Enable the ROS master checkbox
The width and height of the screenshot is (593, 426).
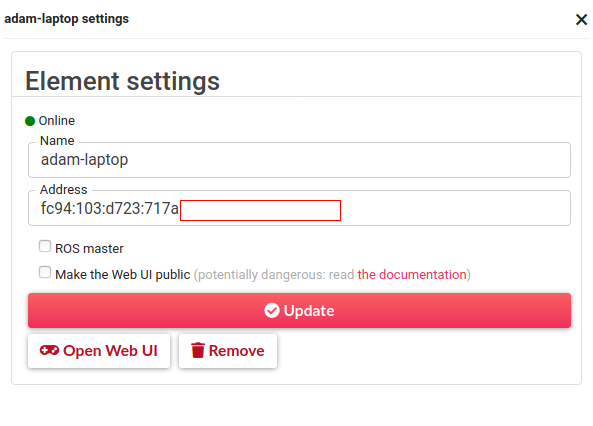click(45, 246)
